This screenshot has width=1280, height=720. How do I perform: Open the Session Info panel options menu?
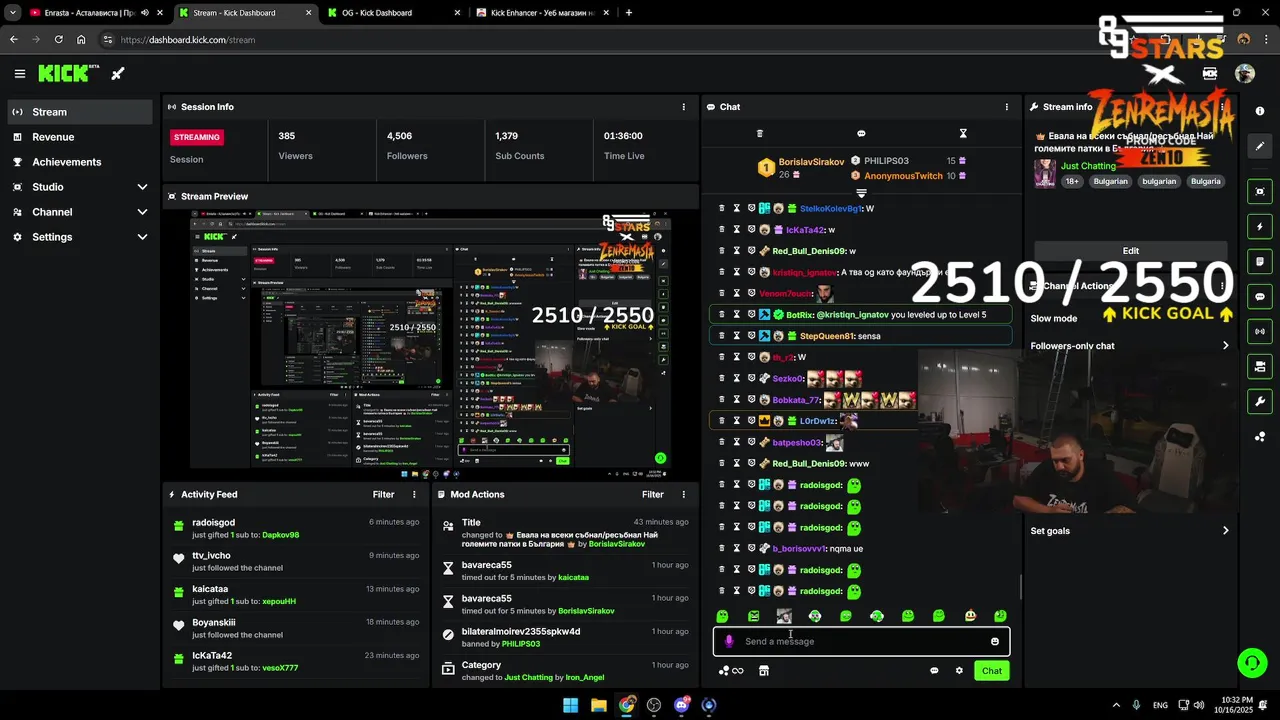pos(684,107)
